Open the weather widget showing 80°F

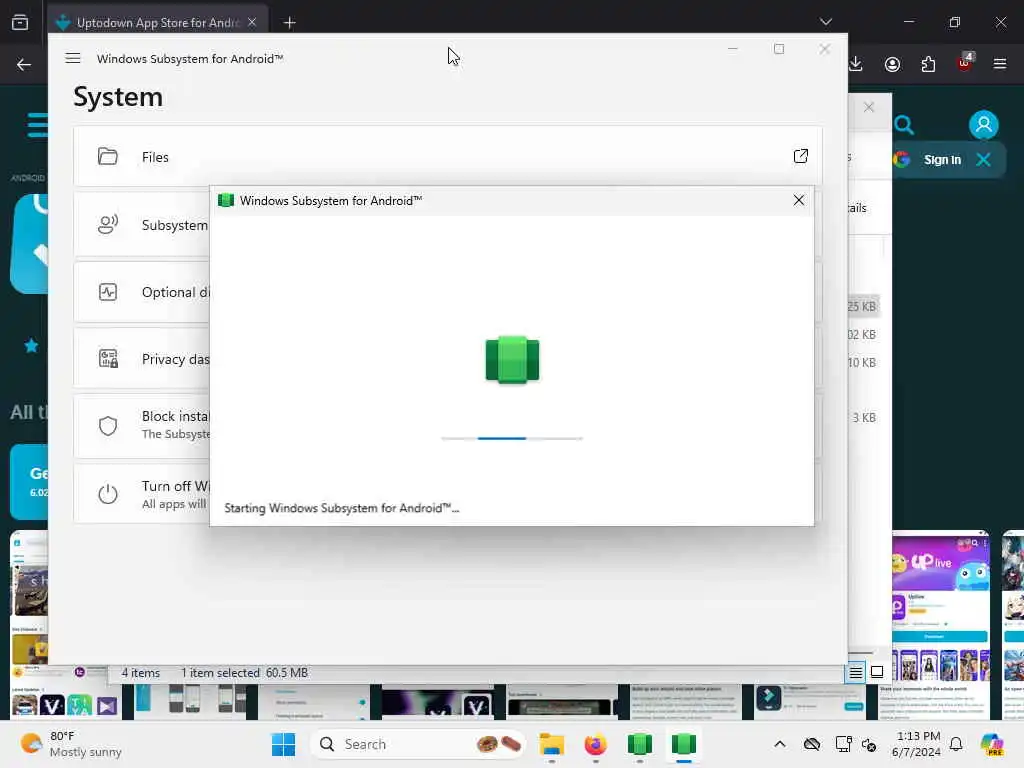(71, 744)
